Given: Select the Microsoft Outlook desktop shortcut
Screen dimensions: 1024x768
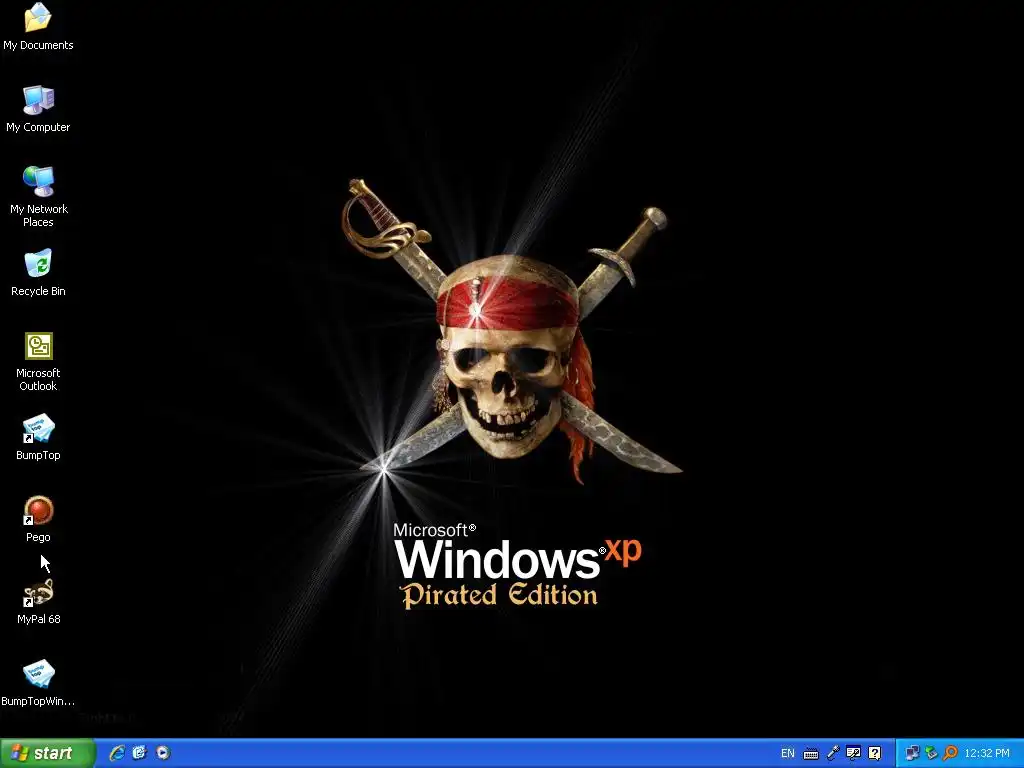Looking at the screenshot, I should 38,361.
